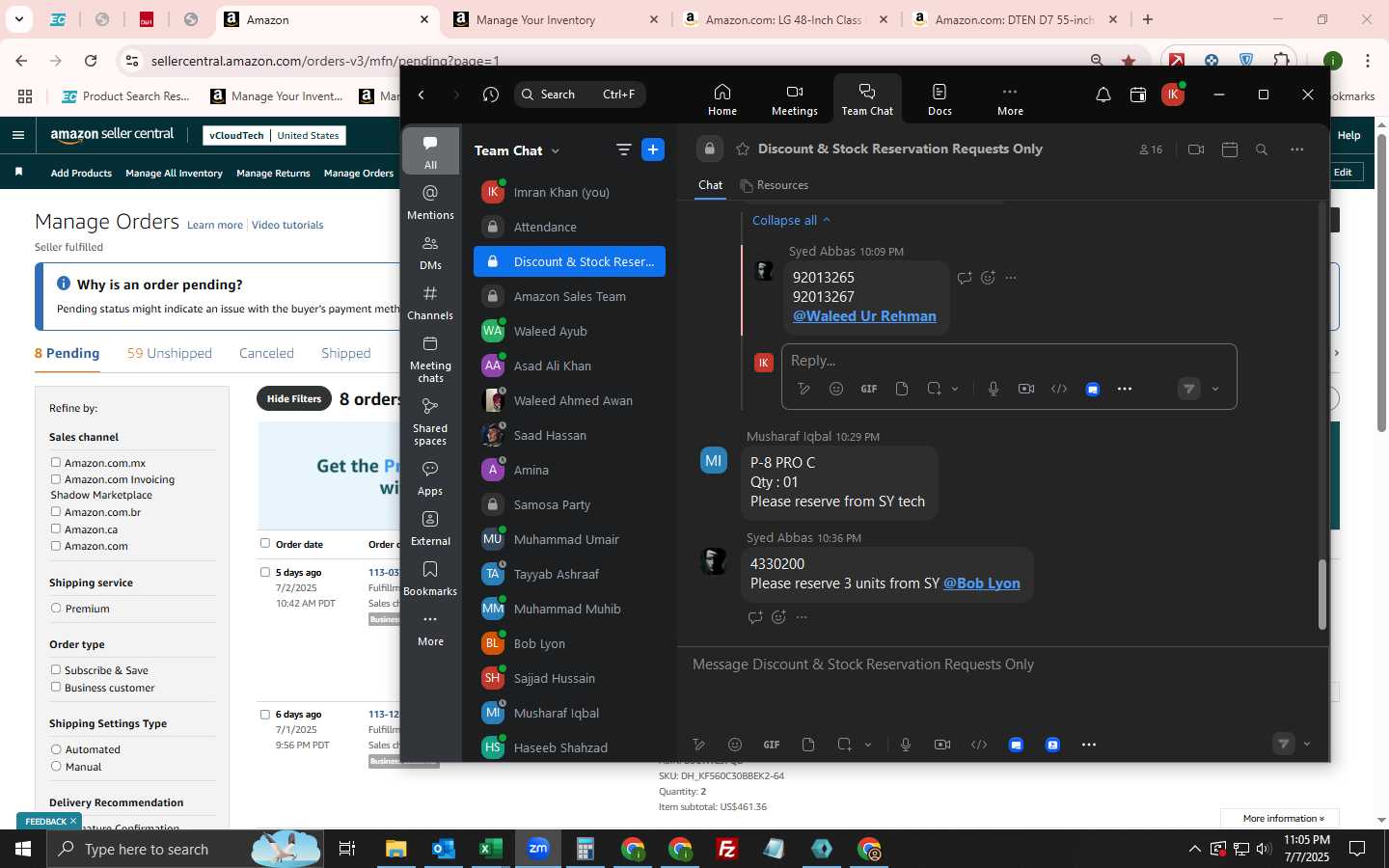Expand screenshot options arrow in main toolbar
Screen dimensions: 1389x868
tap(868, 745)
